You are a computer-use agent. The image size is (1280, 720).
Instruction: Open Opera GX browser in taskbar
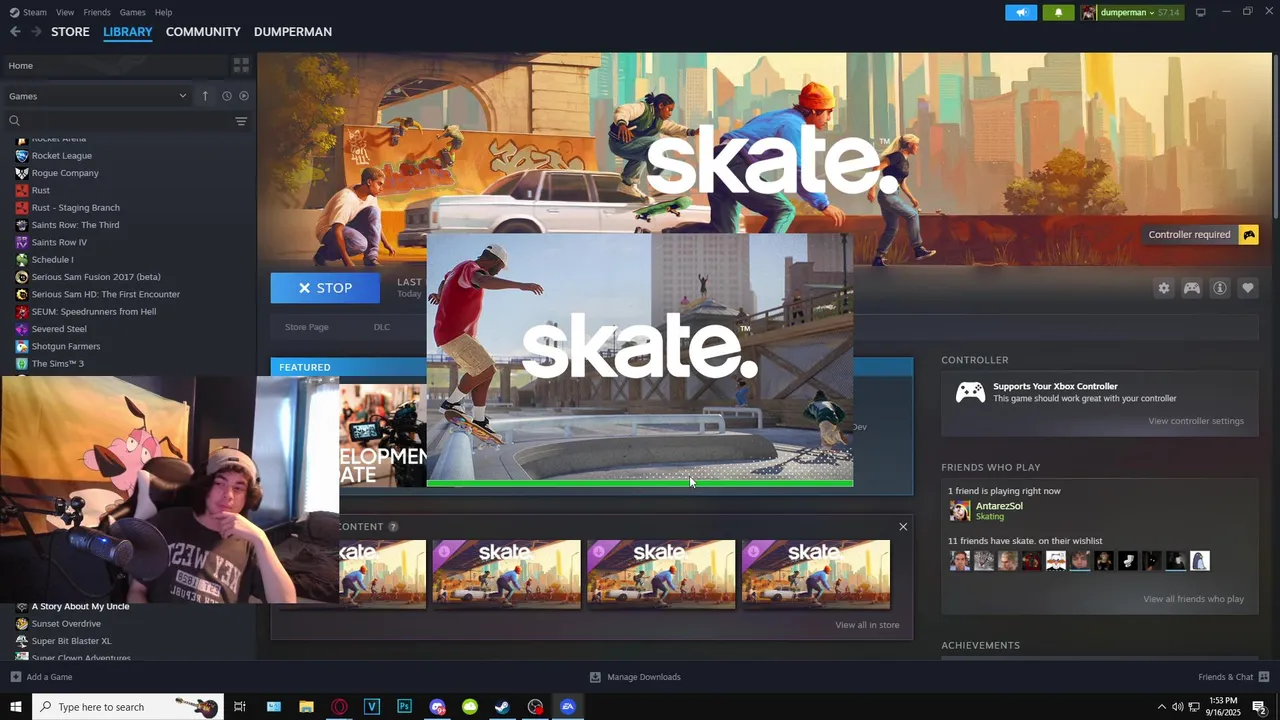(x=339, y=707)
